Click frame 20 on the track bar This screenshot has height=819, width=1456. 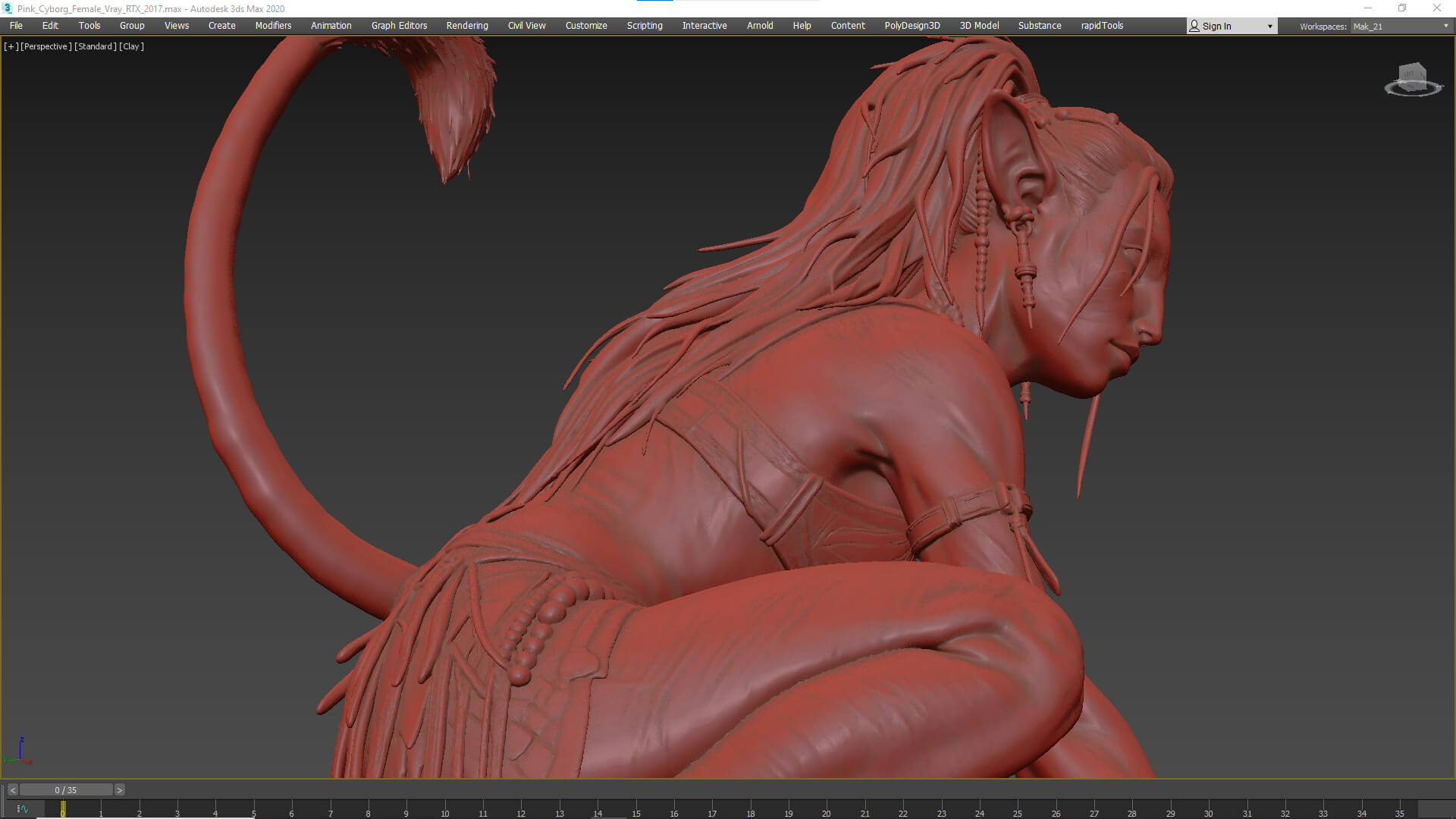pyautogui.click(x=827, y=810)
